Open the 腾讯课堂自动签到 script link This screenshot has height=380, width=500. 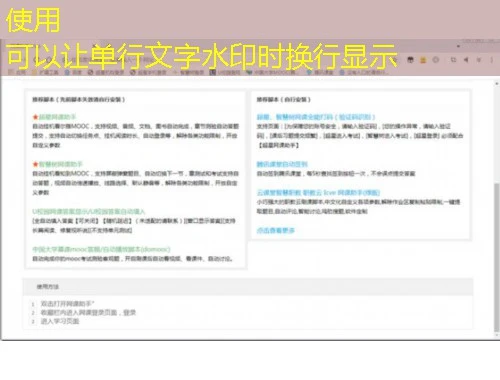pos(282,164)
